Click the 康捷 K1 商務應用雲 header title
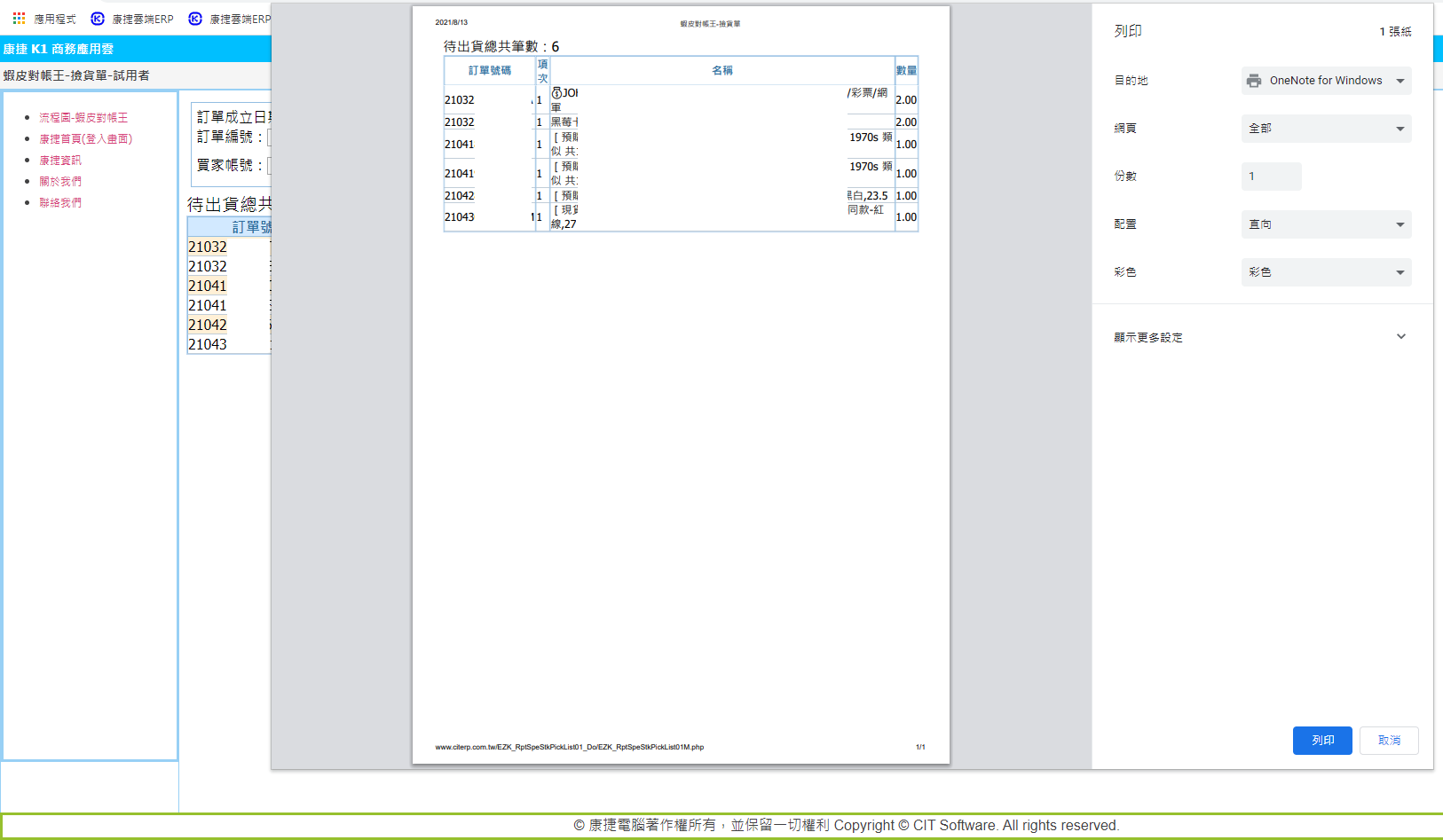The image size is (1443, 840). click(x=59, y=50)
